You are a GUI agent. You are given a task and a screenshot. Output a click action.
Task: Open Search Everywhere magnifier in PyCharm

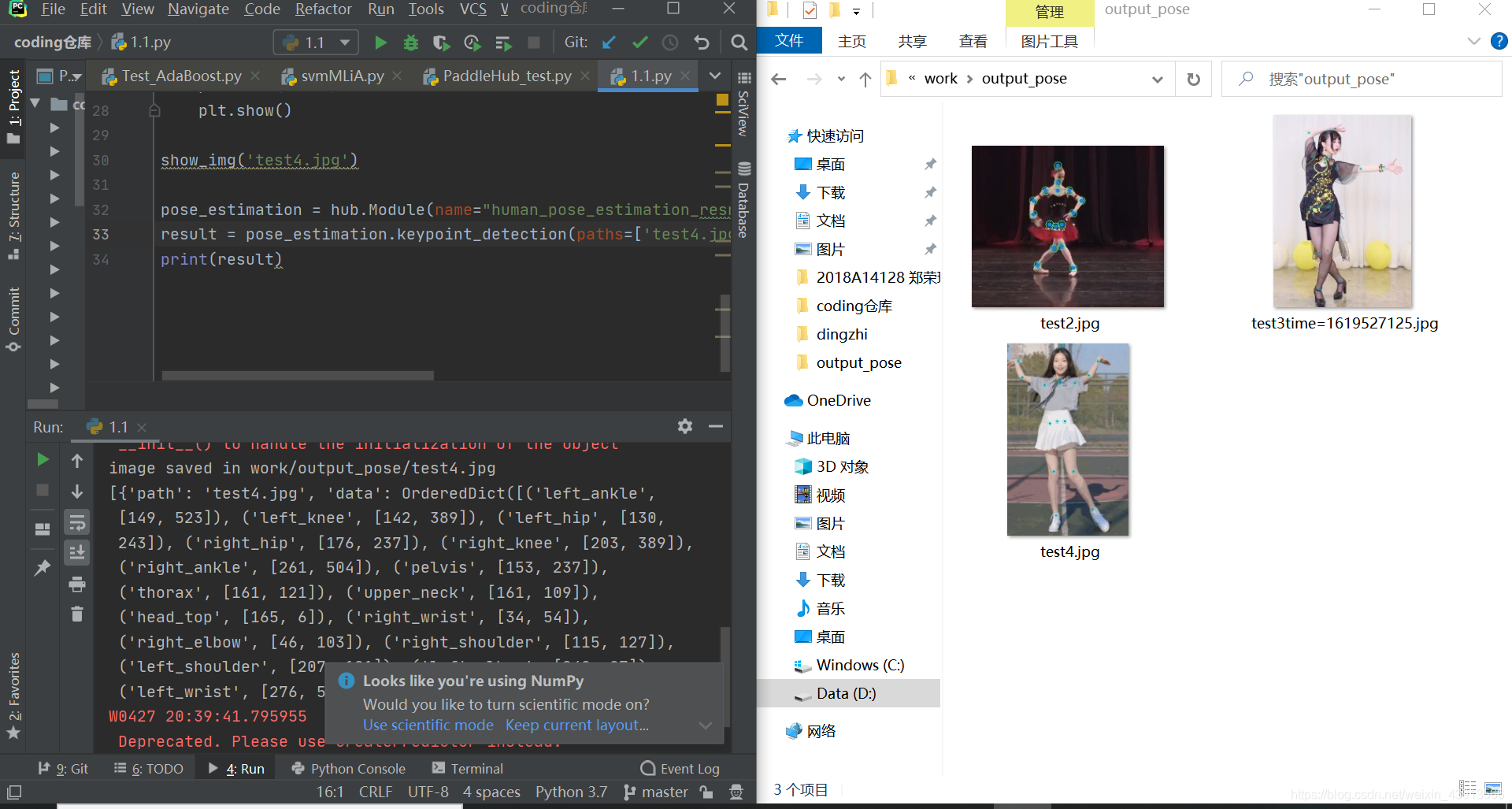click(739, 43)
